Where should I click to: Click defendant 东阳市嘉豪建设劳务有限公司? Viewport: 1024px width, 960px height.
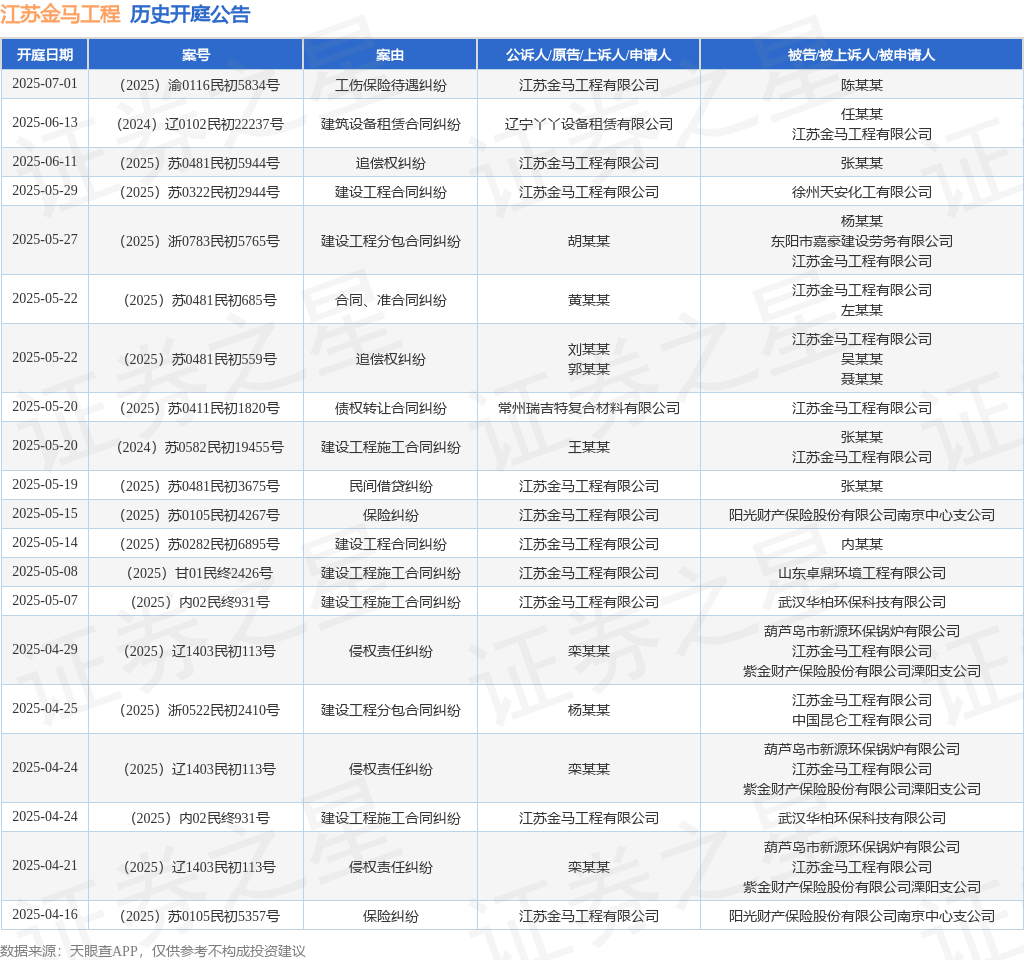coord(861,241)
